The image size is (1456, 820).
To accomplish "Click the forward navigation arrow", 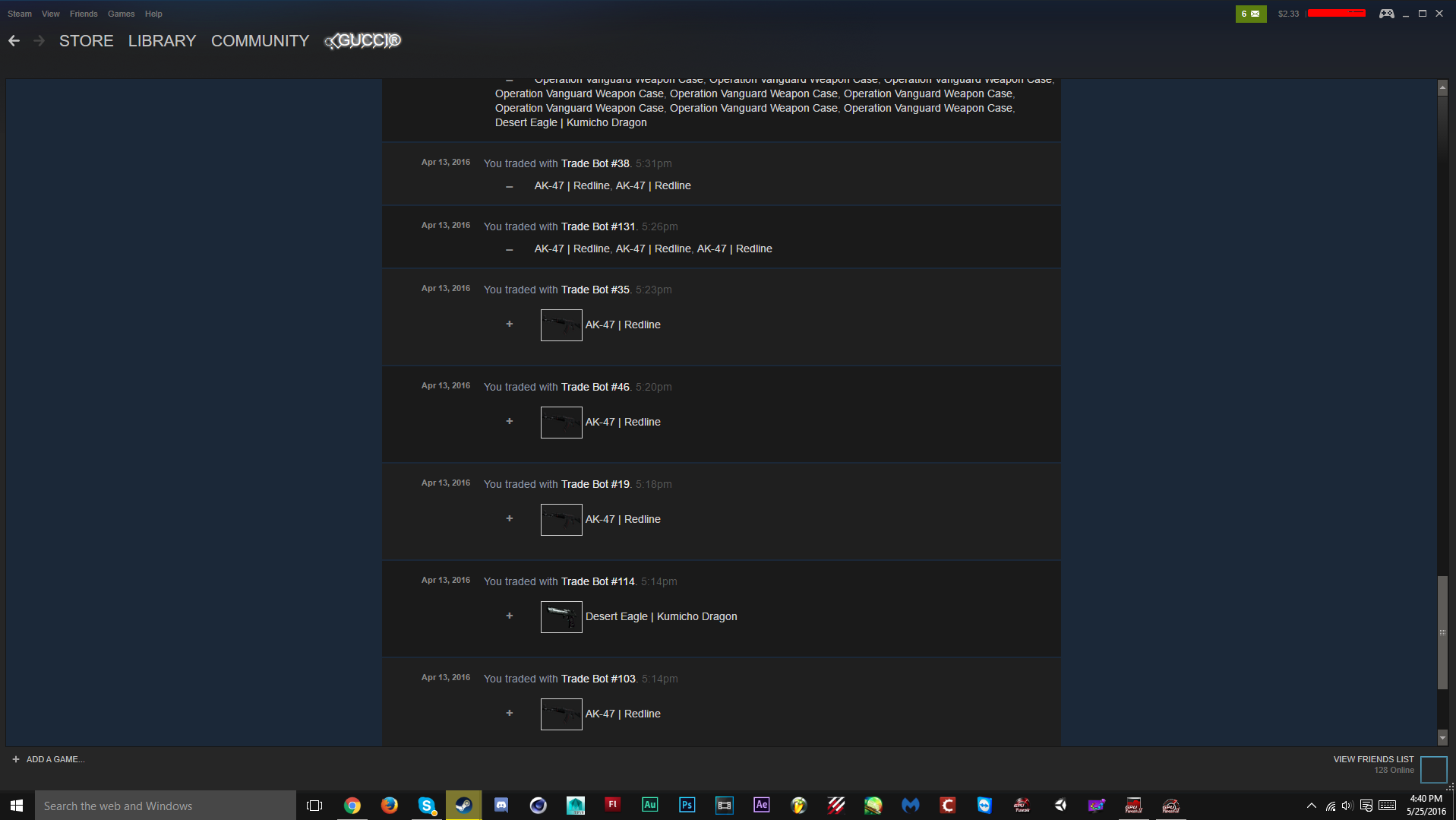I will pyautogui.click(x=39, y=41).
